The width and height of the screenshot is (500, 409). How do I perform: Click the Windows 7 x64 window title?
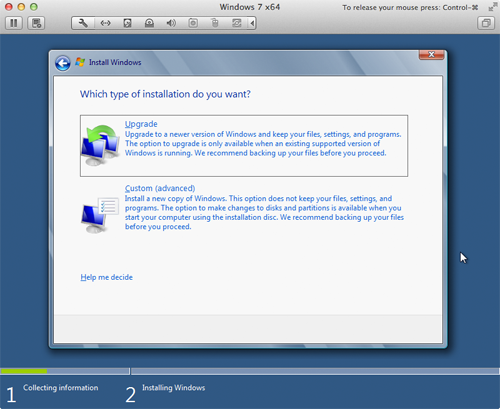250,7
